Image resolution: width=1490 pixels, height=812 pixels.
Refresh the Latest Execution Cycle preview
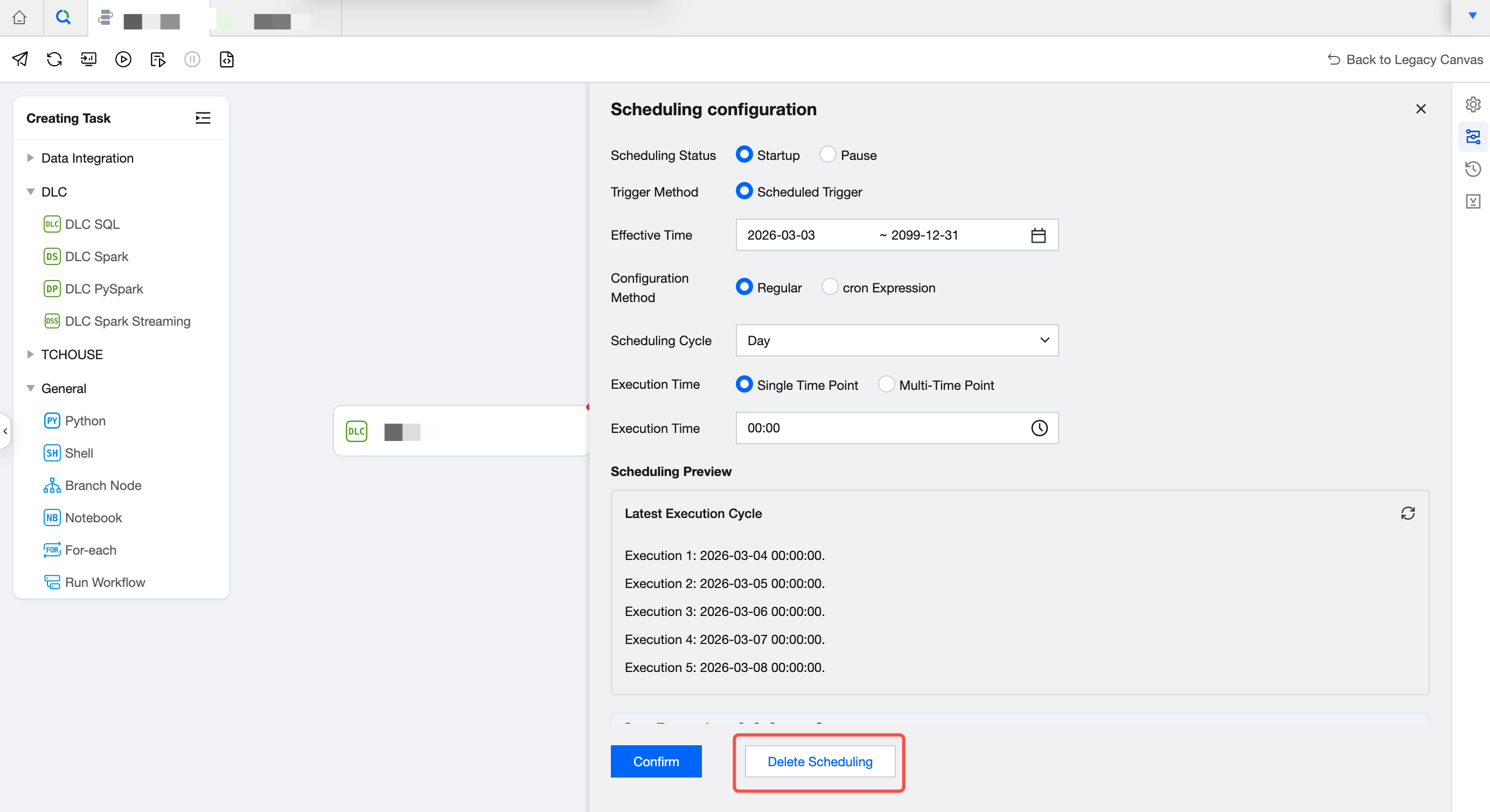(x=1408, y=513)
